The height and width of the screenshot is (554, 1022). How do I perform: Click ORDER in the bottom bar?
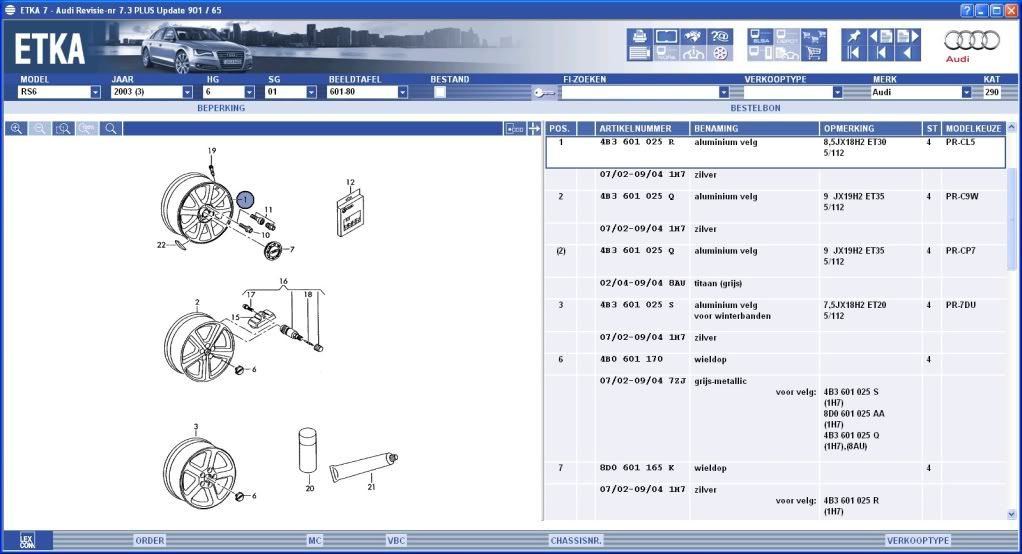point(150,540)
